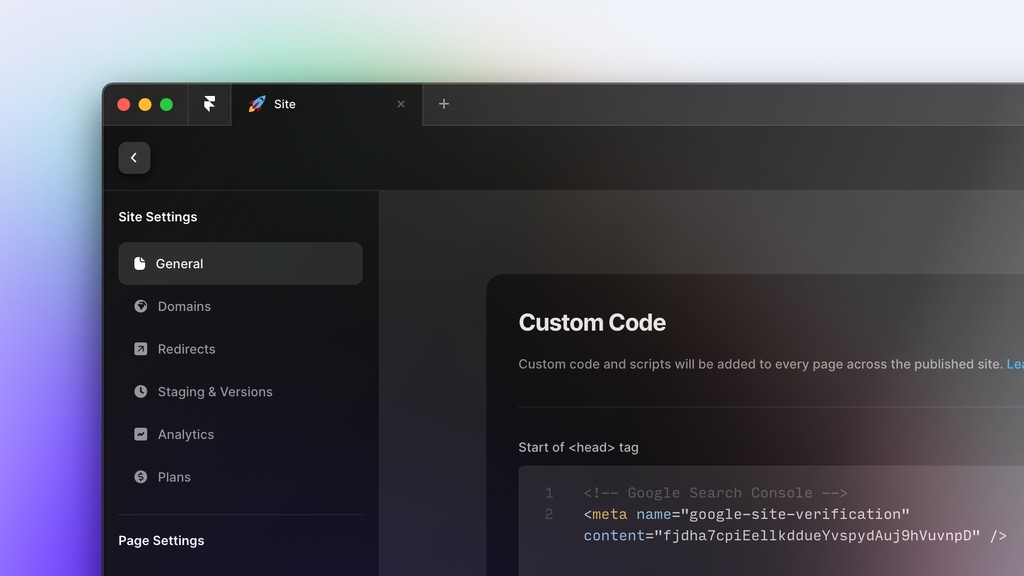
Task: Click the Framer logo in the tab bar
Action: click(210, 104)
